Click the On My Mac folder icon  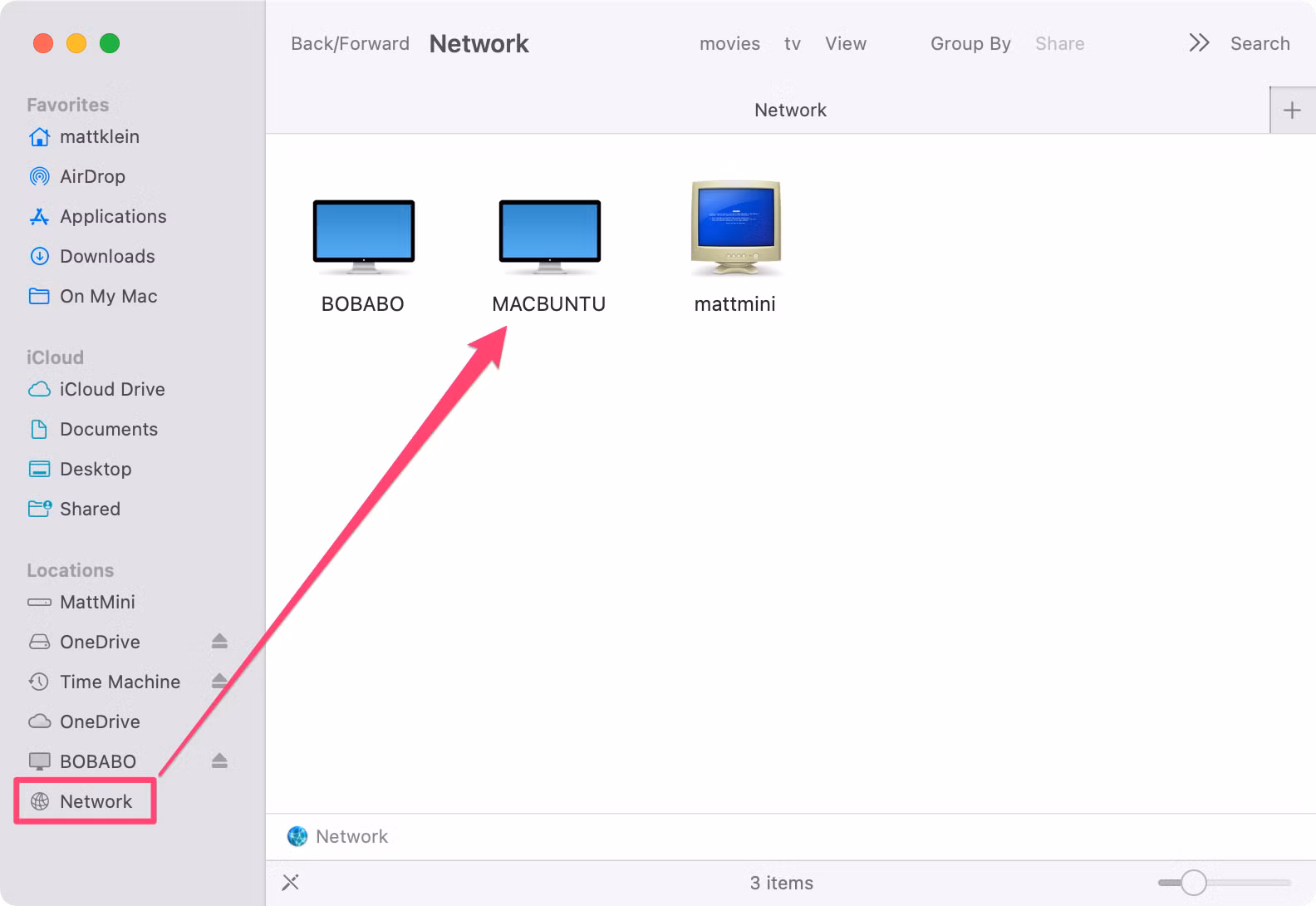coord(39,297)
